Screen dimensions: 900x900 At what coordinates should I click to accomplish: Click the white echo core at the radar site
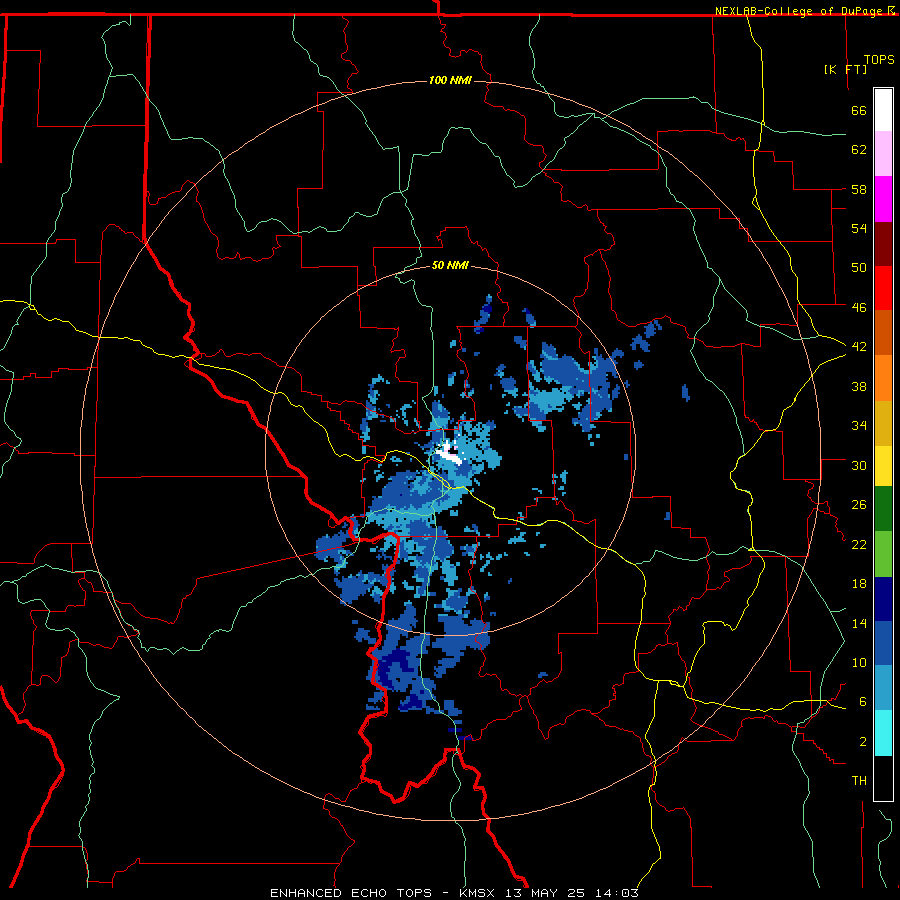(449, 453)
